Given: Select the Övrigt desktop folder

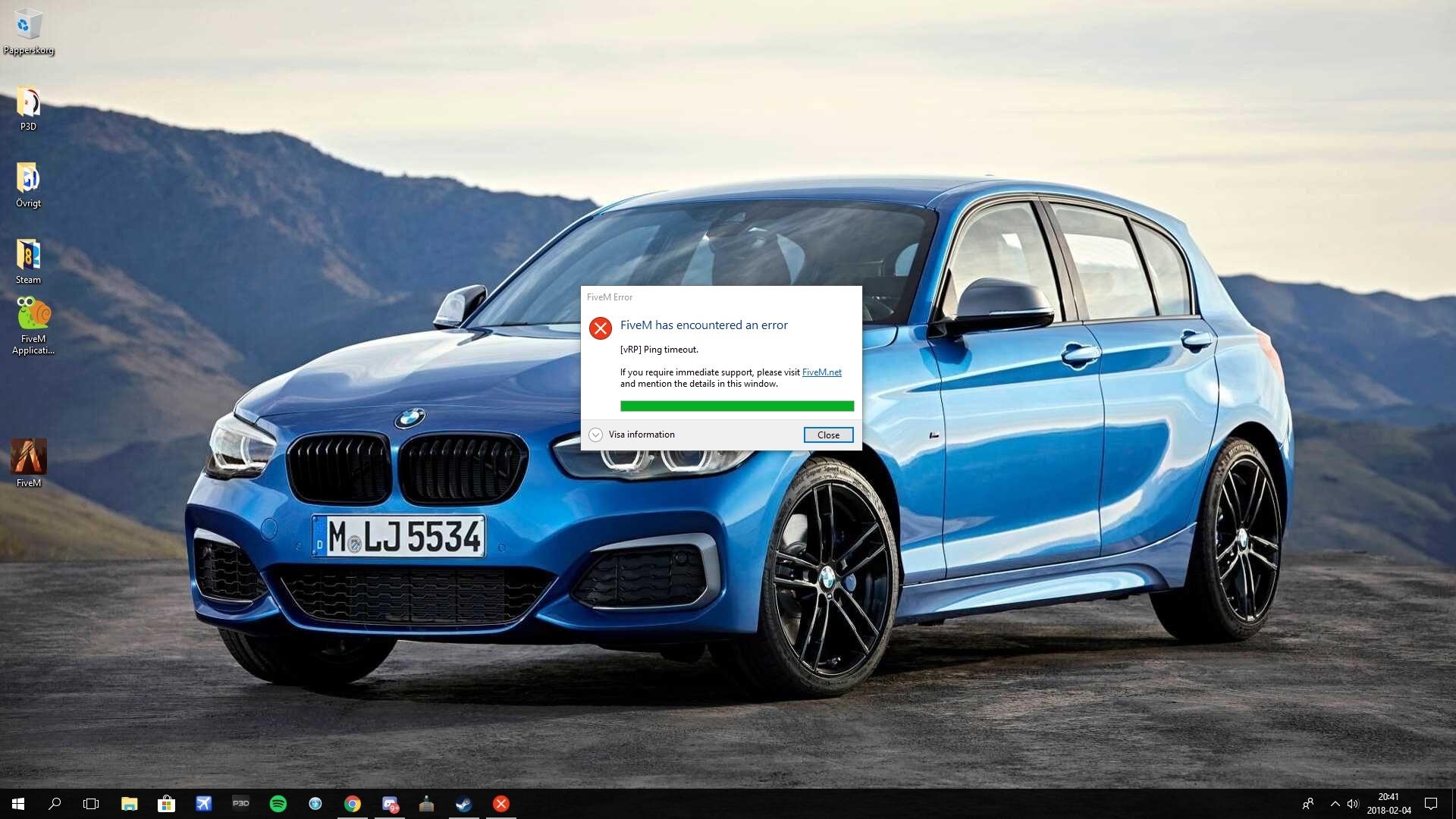Looking at the screenshot, I should [x=28, y=179].
